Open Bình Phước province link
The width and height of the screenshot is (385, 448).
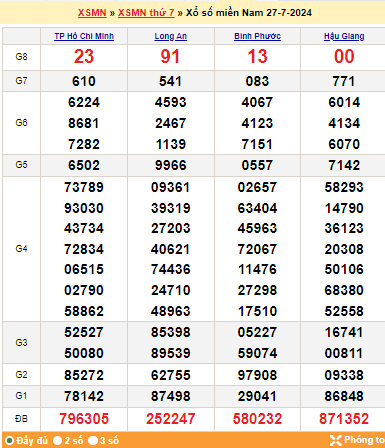[257, 36]
